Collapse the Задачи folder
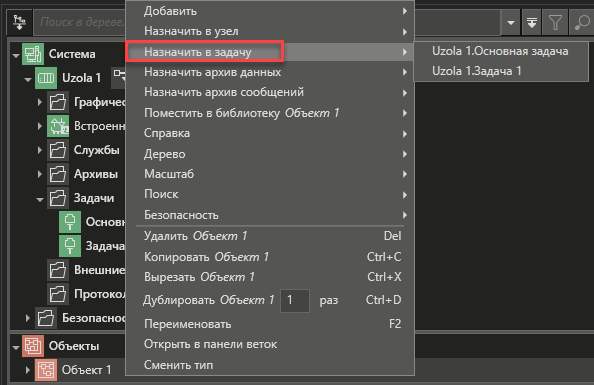 (x=40, y=199)
